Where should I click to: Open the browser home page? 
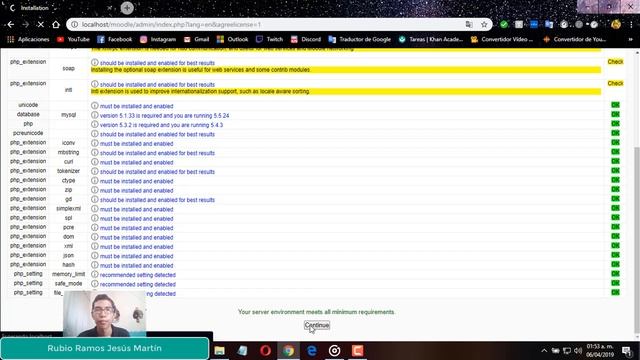point(56,24)
